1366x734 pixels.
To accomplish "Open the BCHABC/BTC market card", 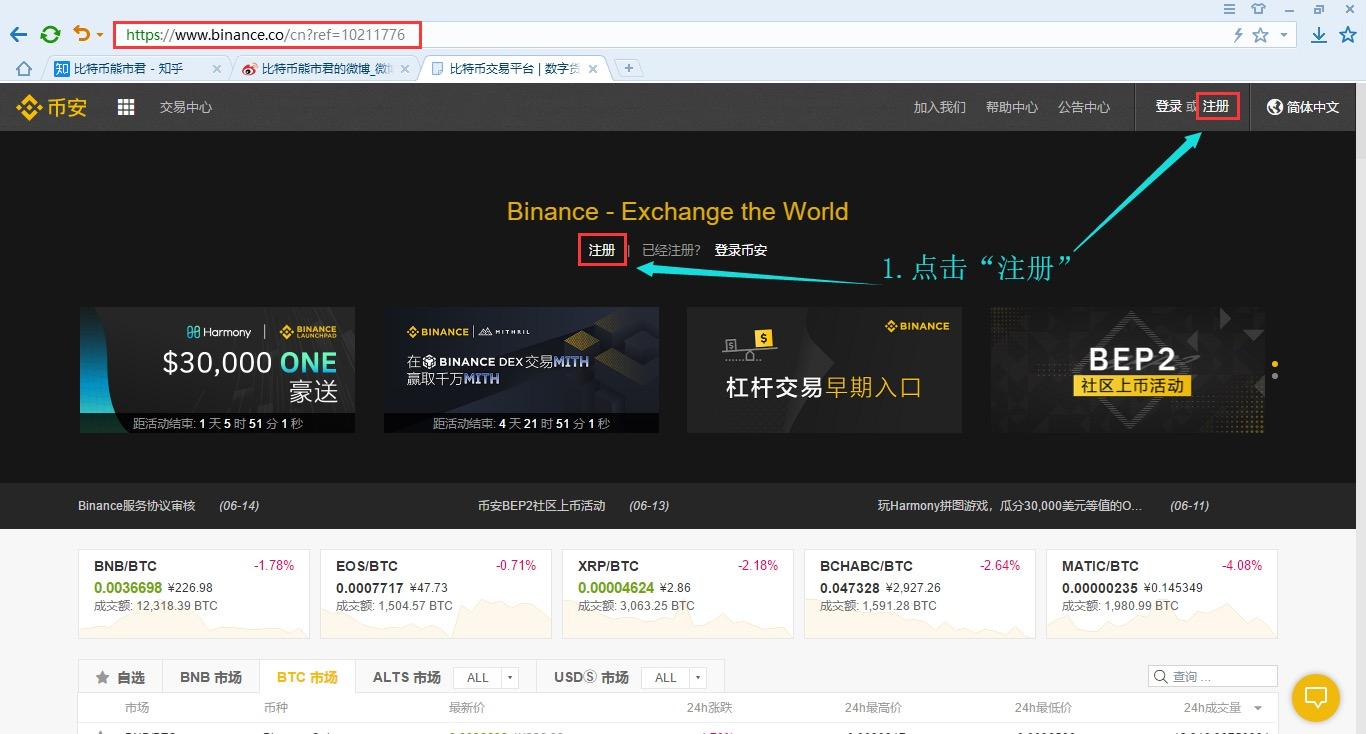I will click(x=920, y=594).
